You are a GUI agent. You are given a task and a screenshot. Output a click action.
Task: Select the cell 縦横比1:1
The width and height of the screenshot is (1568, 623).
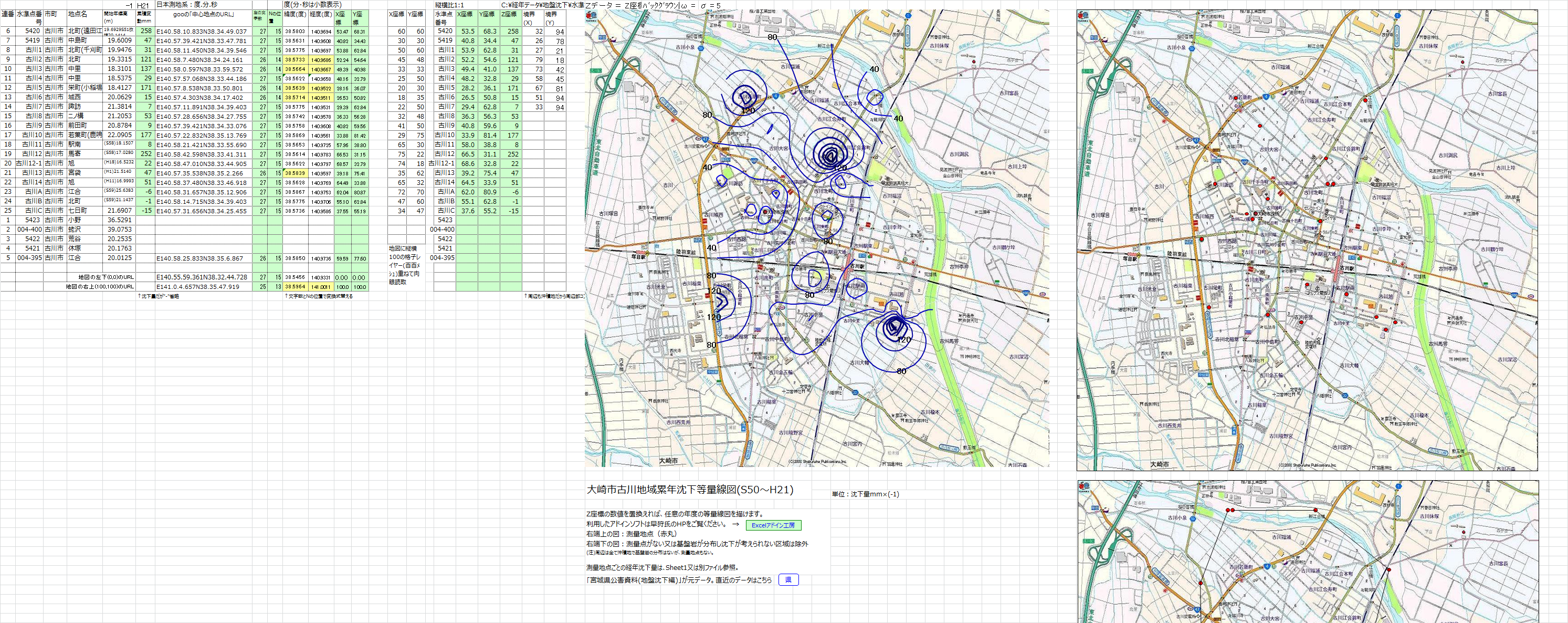[x=450, y=5]
